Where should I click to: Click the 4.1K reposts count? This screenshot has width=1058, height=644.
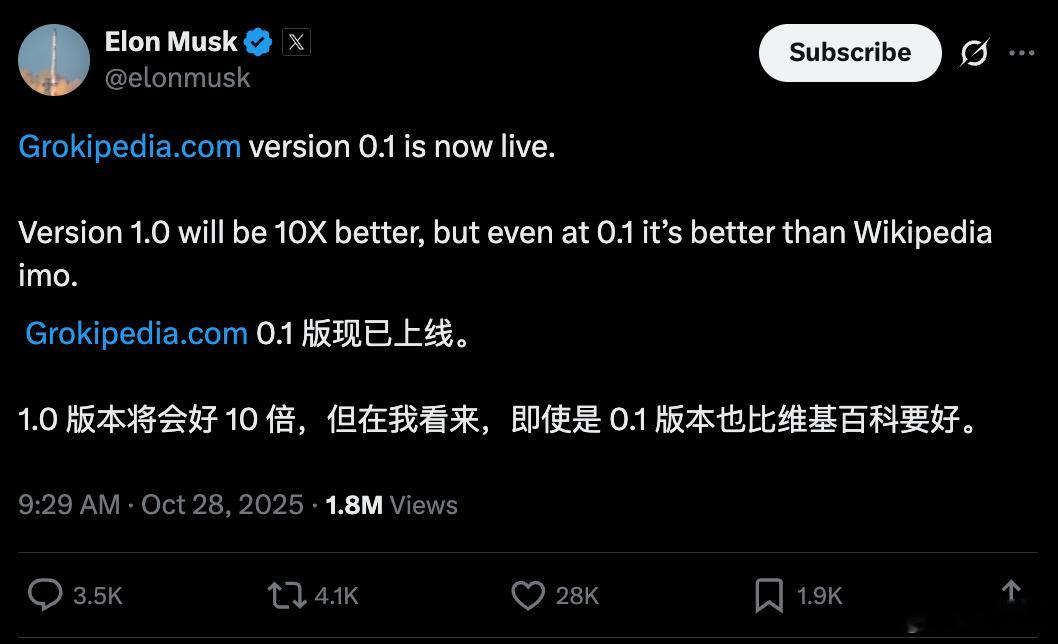coord(336,596)
